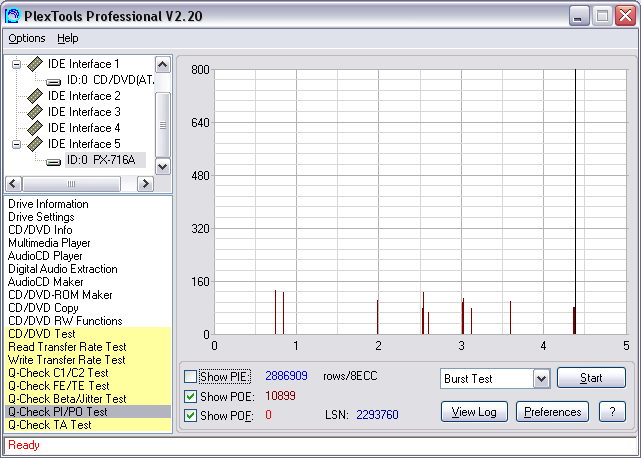
Task: Select IDE Interface 3 tree row
Action: (84, 112)
